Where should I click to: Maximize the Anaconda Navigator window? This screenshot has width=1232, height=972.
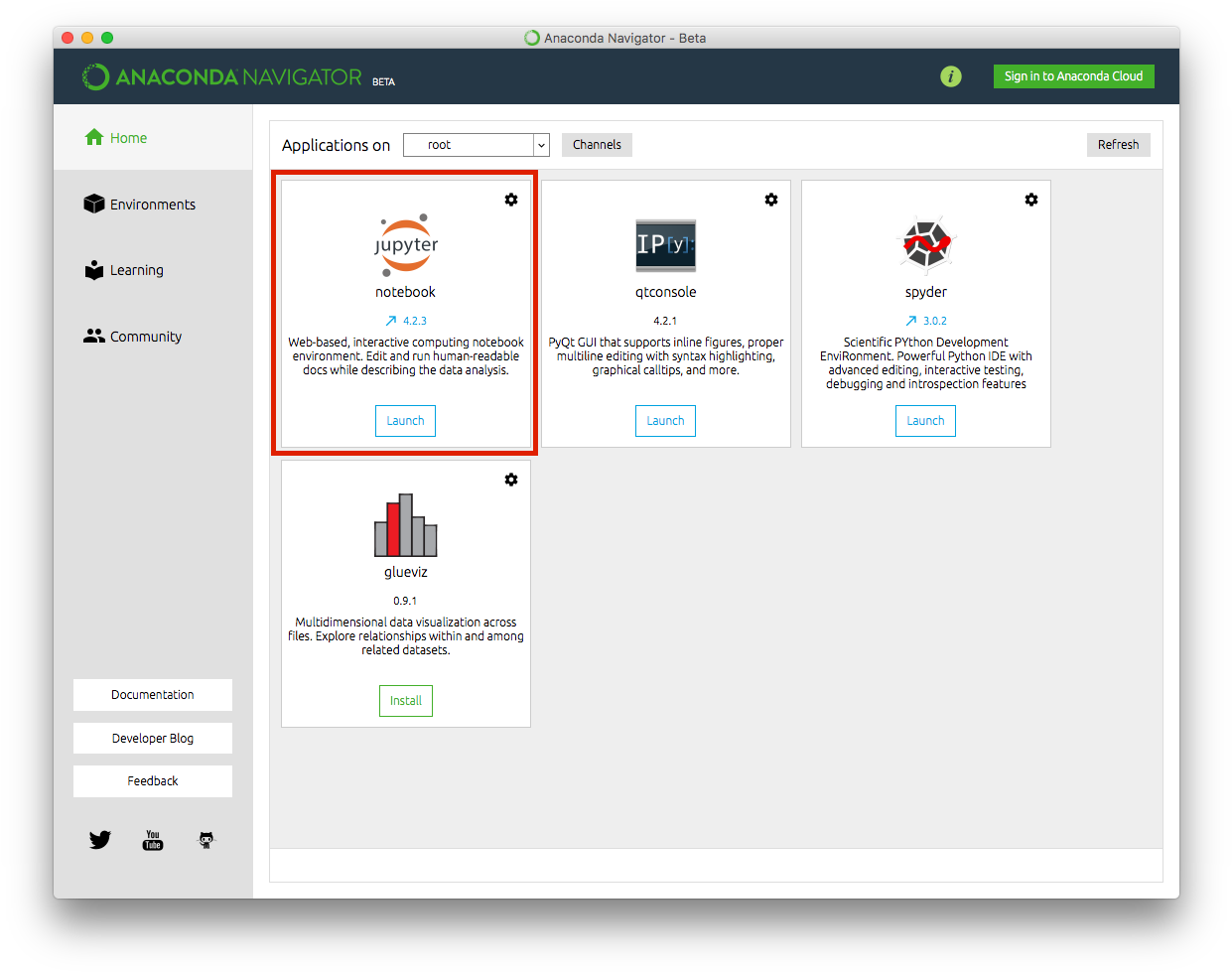pyautogui.click(x=107, y=38)
